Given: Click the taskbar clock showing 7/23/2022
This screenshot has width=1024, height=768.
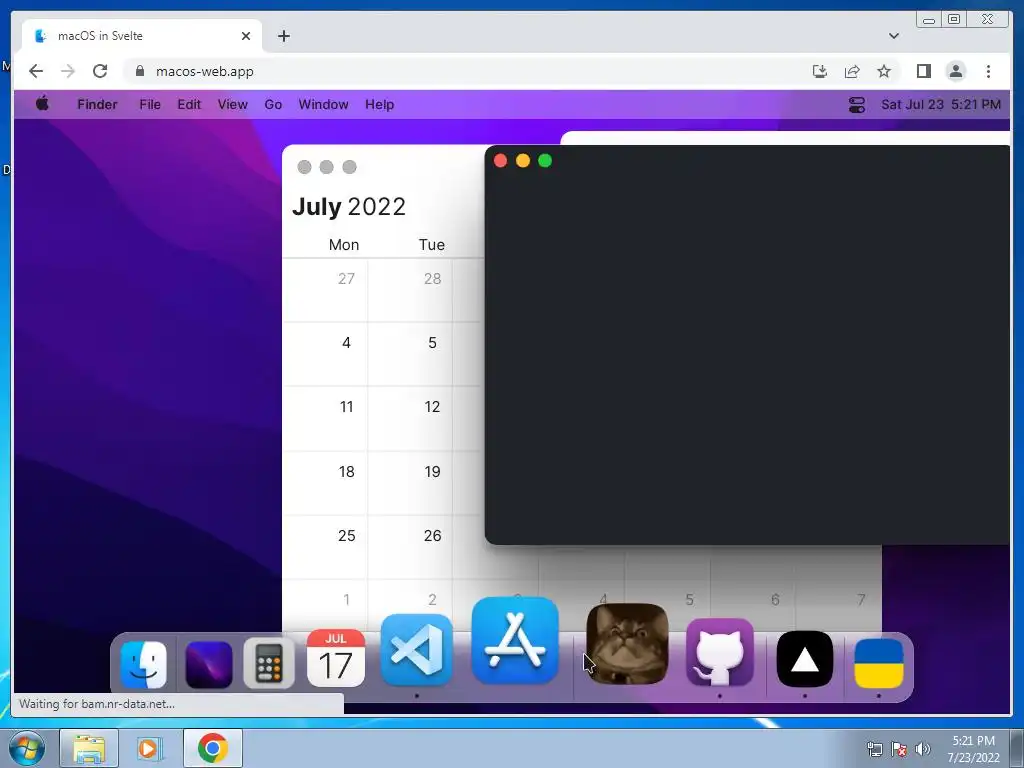Looking at the screenshot, I should point(974,749).
